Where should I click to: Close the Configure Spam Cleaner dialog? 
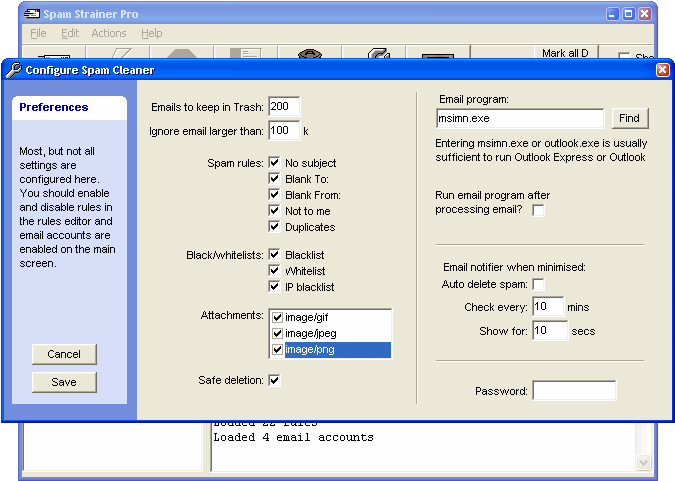point(662,70)
